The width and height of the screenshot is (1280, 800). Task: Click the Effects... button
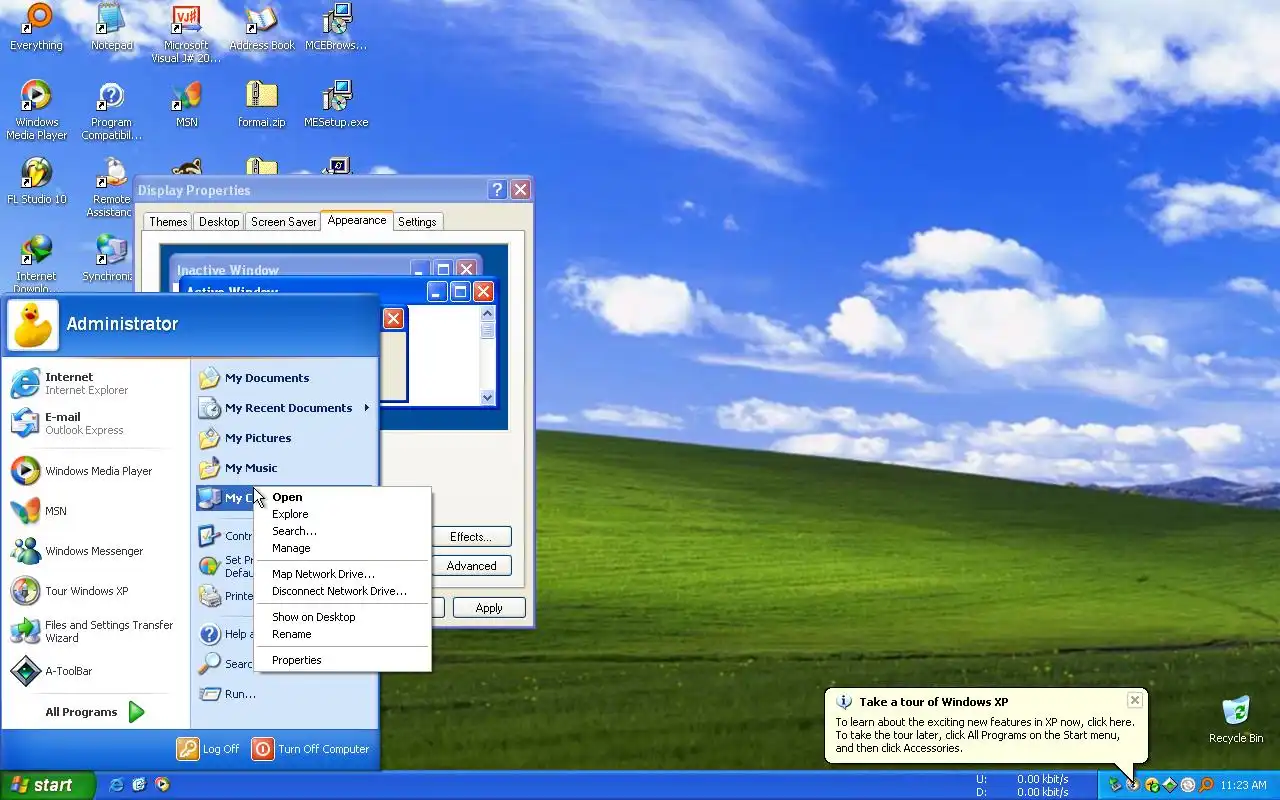point(471,537)
